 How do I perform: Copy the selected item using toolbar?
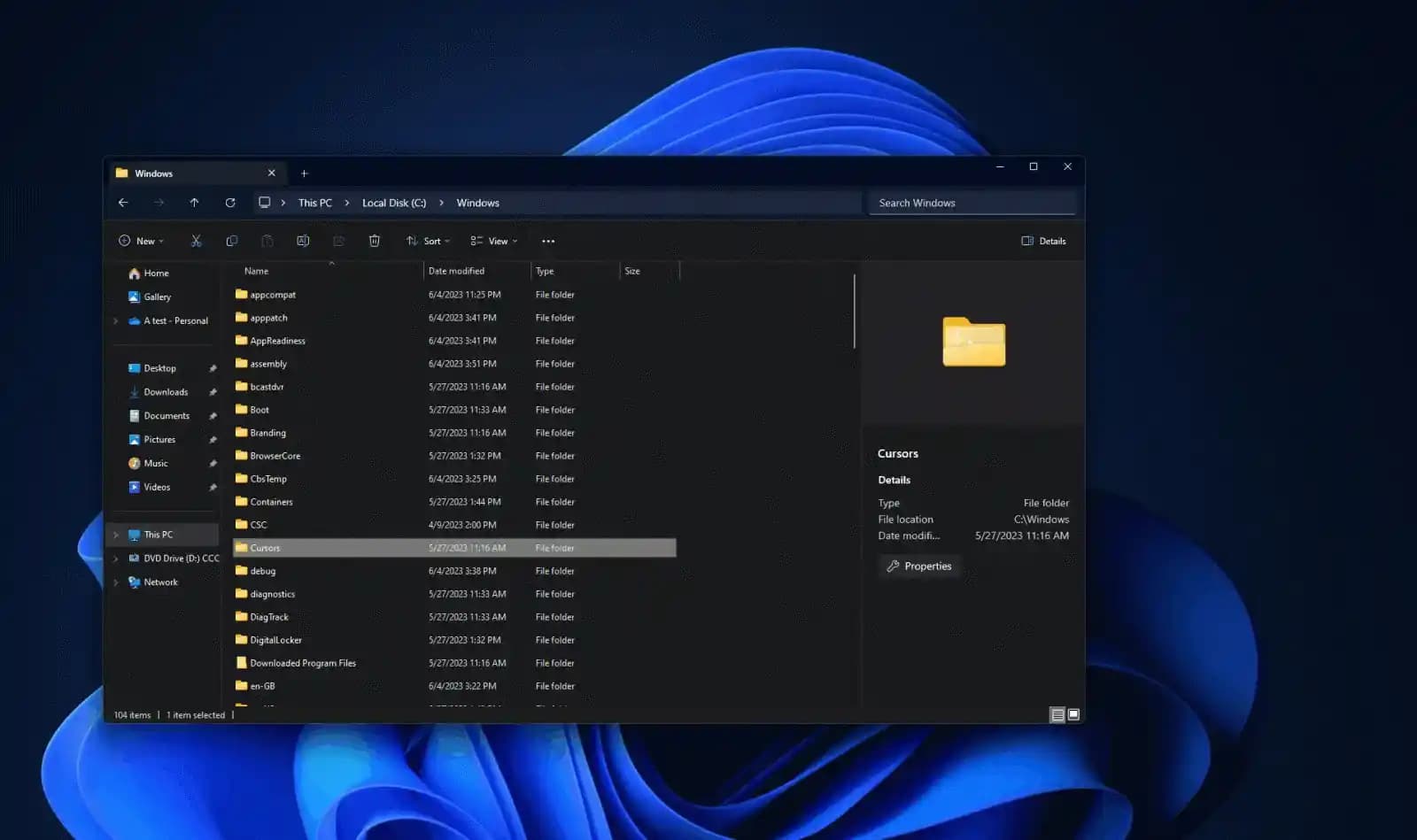[233, 241]
